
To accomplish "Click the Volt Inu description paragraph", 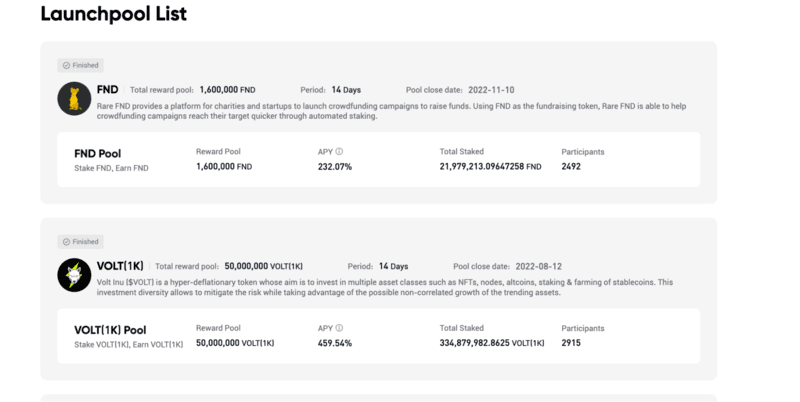I will 385,287.
